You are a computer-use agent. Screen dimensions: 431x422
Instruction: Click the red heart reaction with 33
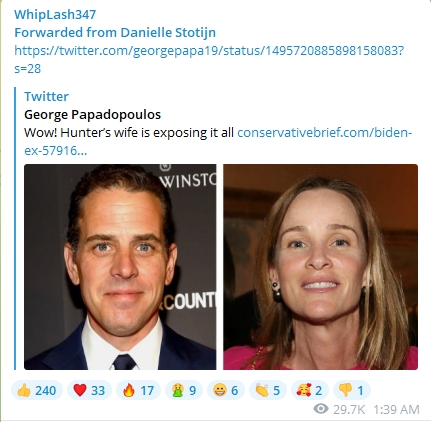pos(89,390)
